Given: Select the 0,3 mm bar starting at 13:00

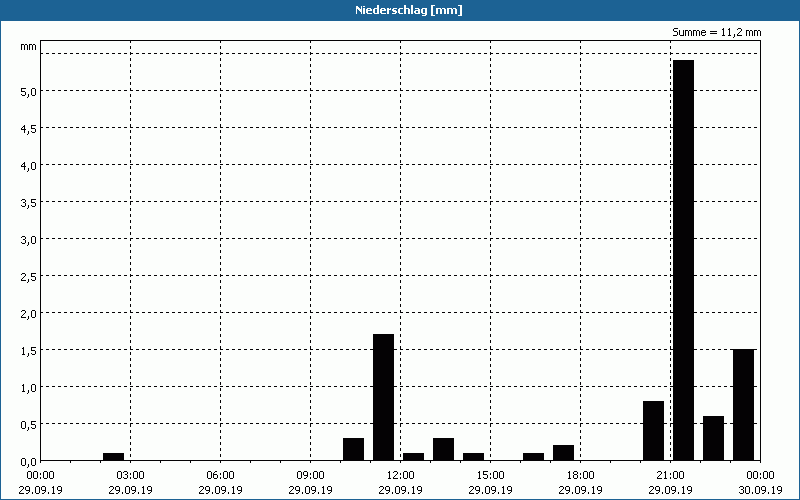Looking at the screenshot, I should pos(443,449).
